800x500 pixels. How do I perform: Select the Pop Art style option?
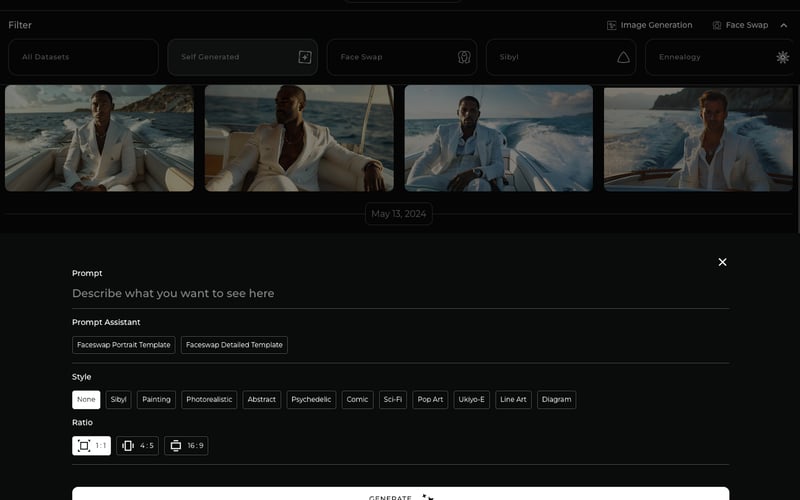pyautogui.click(x=430, y=399)
